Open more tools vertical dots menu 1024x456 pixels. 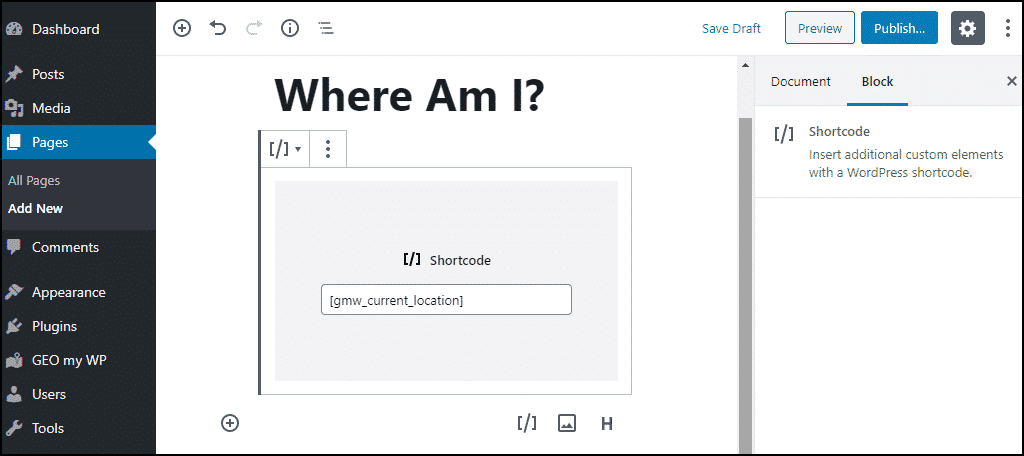pyautogui.click(x=1009, y=28)
